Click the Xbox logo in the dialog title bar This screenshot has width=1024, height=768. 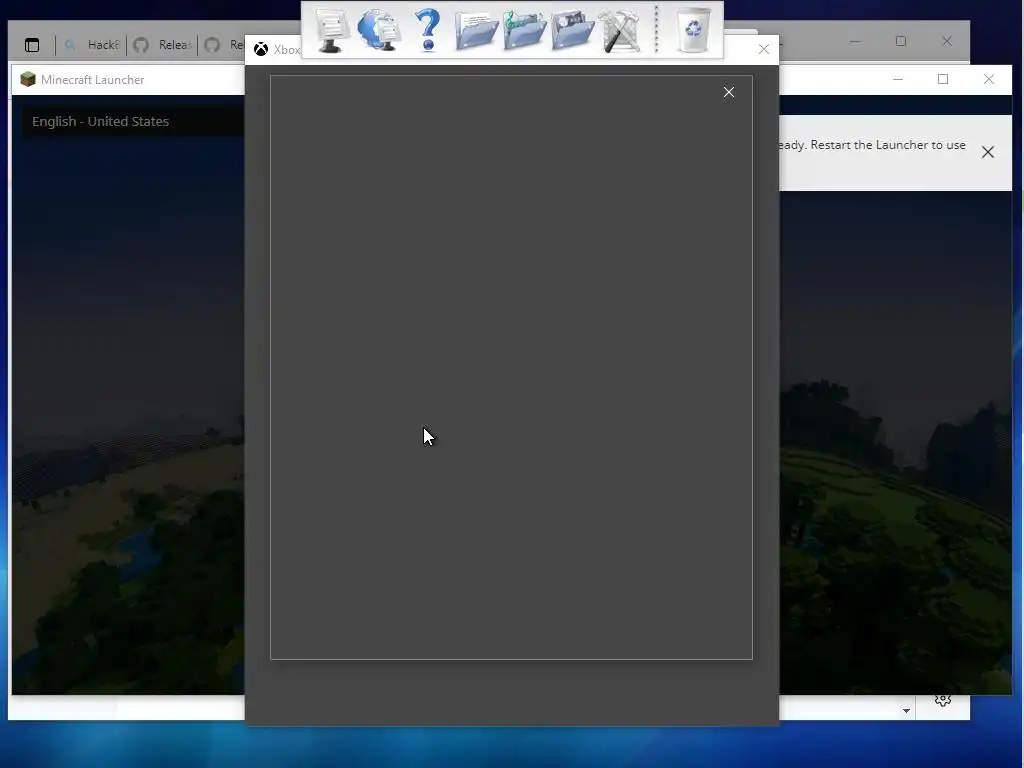pos(261,50)
